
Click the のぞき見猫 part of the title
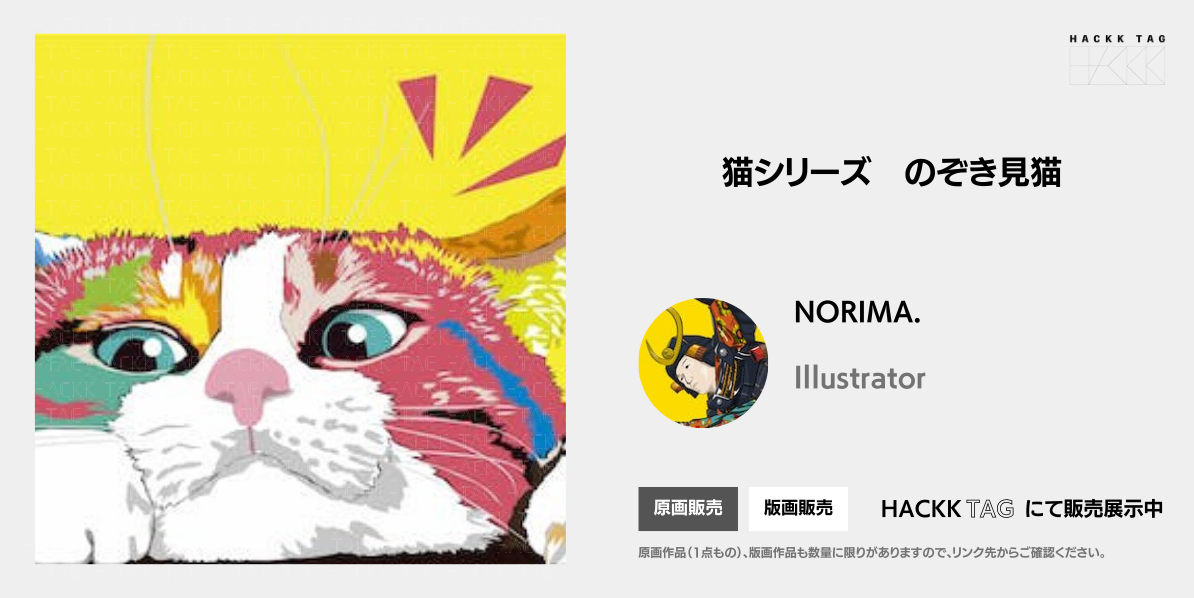point(982,174)
